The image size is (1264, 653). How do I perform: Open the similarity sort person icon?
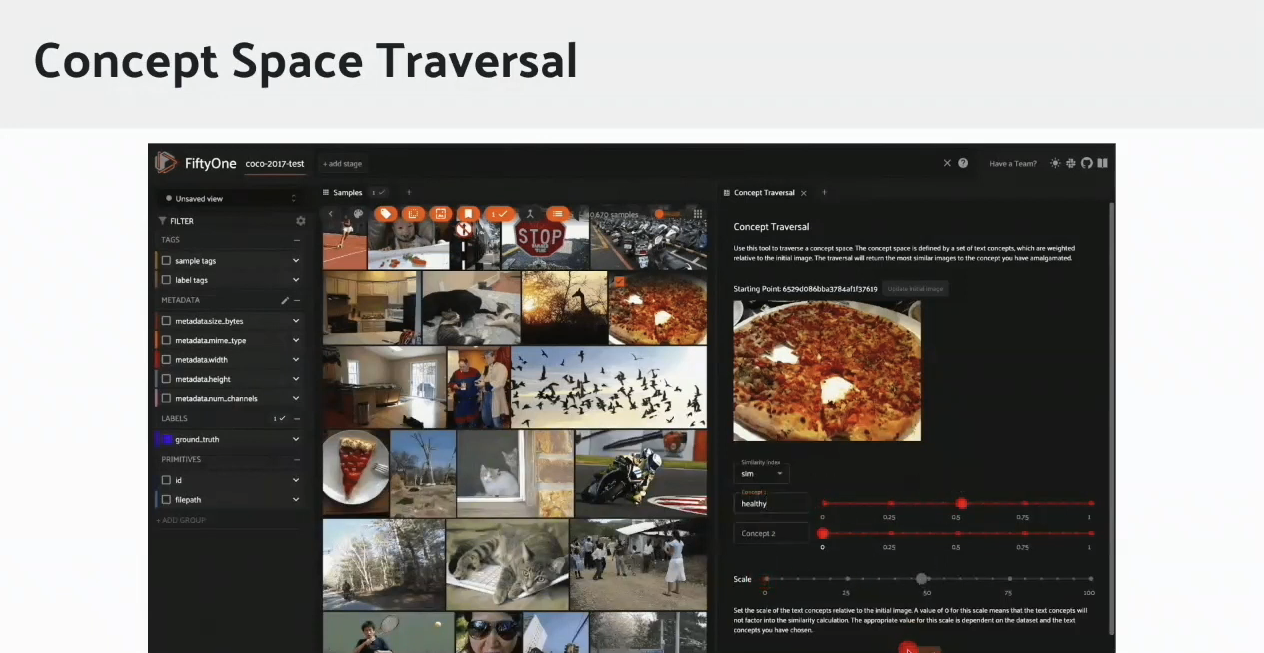tap(531, 214)
